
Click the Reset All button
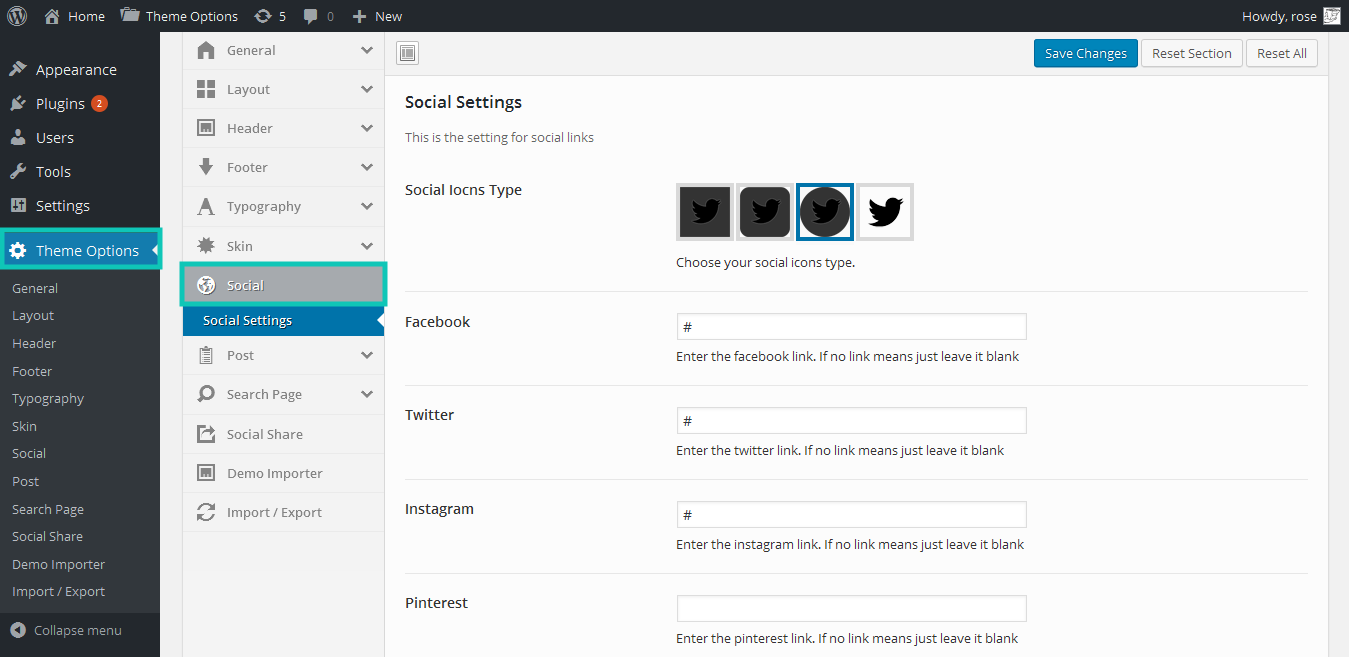coord(1282,53)
